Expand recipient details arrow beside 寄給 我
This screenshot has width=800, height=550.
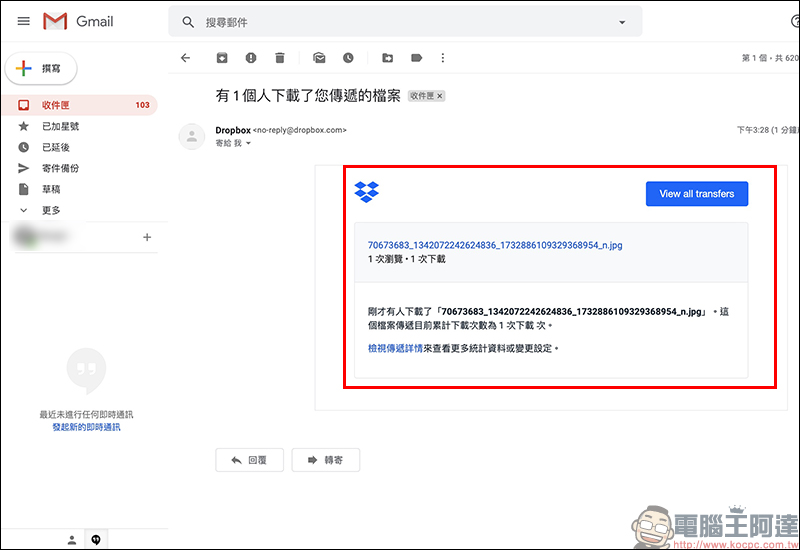pyautogui.click(x=249, y=144)
